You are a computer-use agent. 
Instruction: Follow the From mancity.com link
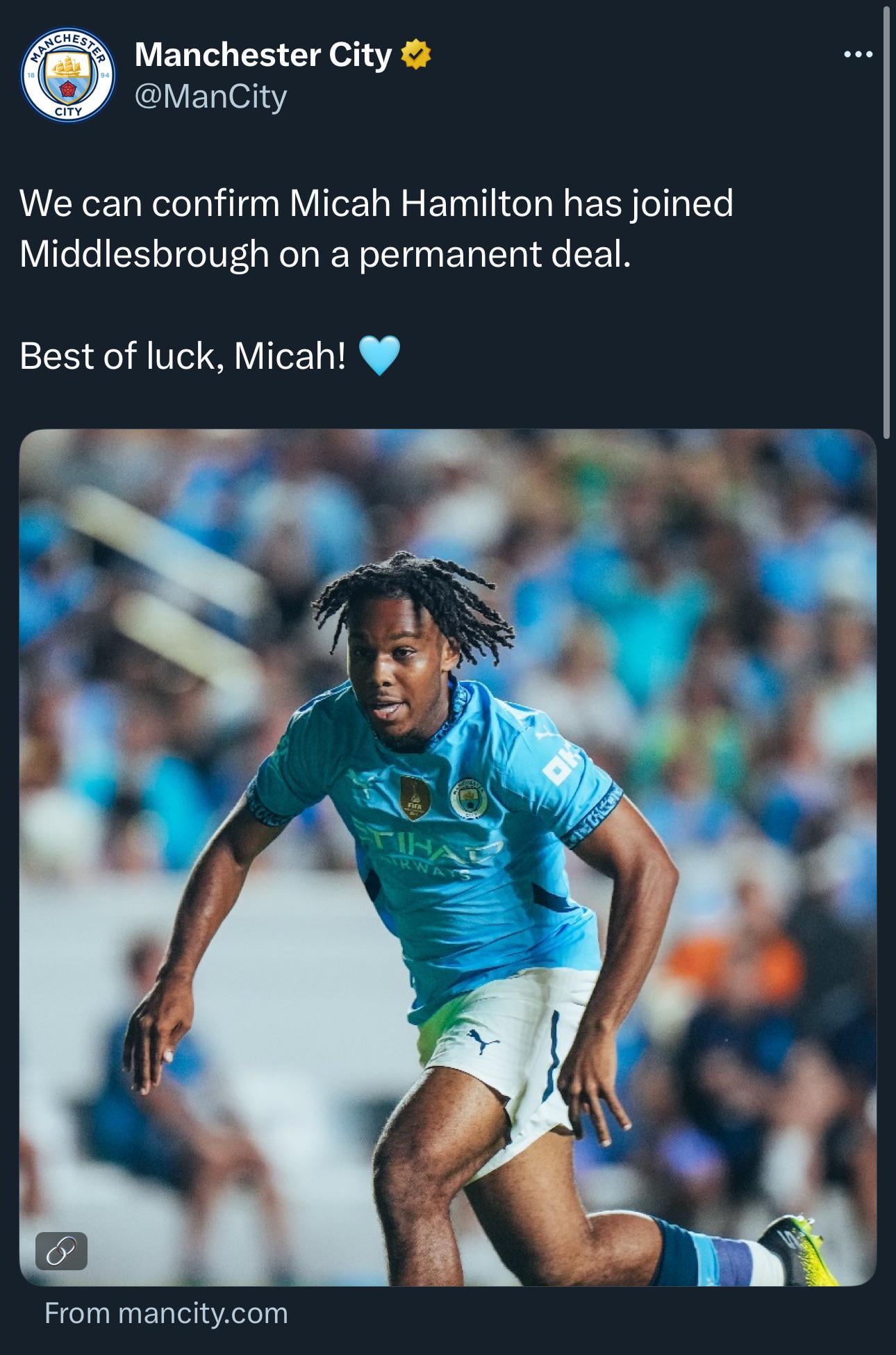[x=166, y=1313]
